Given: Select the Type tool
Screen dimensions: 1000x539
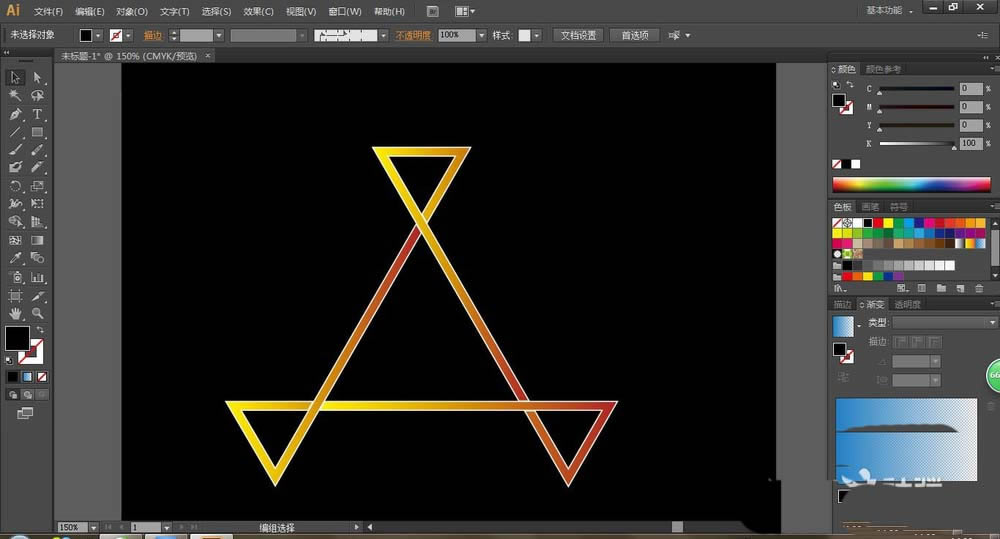Looking at the screenshot, I should coord(37,114).
